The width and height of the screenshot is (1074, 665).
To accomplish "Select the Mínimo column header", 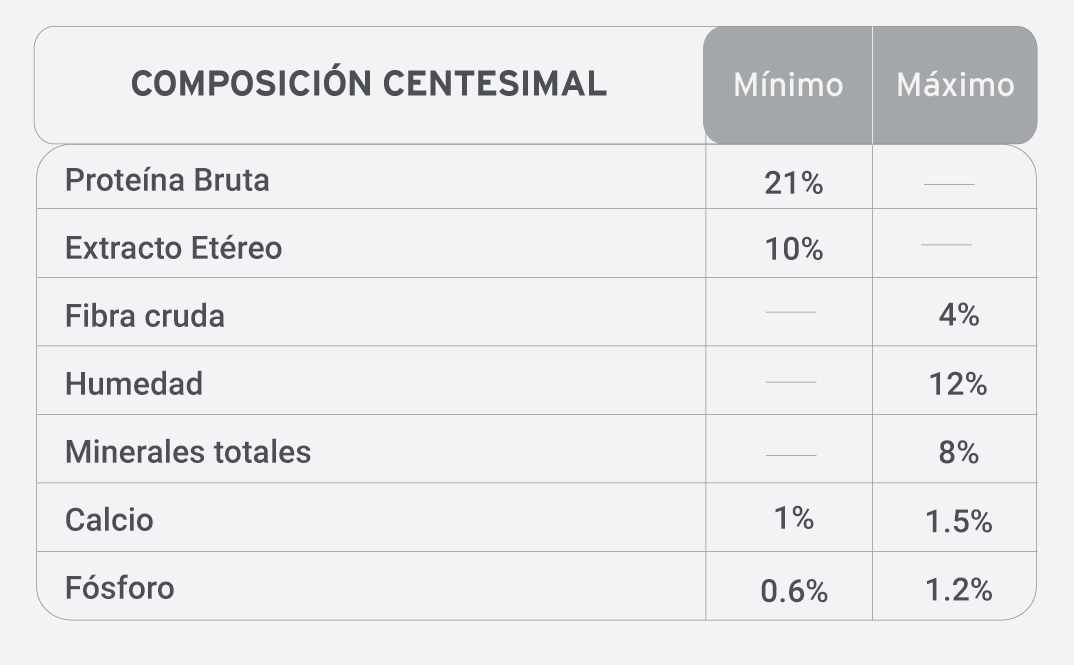I will coord(788,86).
